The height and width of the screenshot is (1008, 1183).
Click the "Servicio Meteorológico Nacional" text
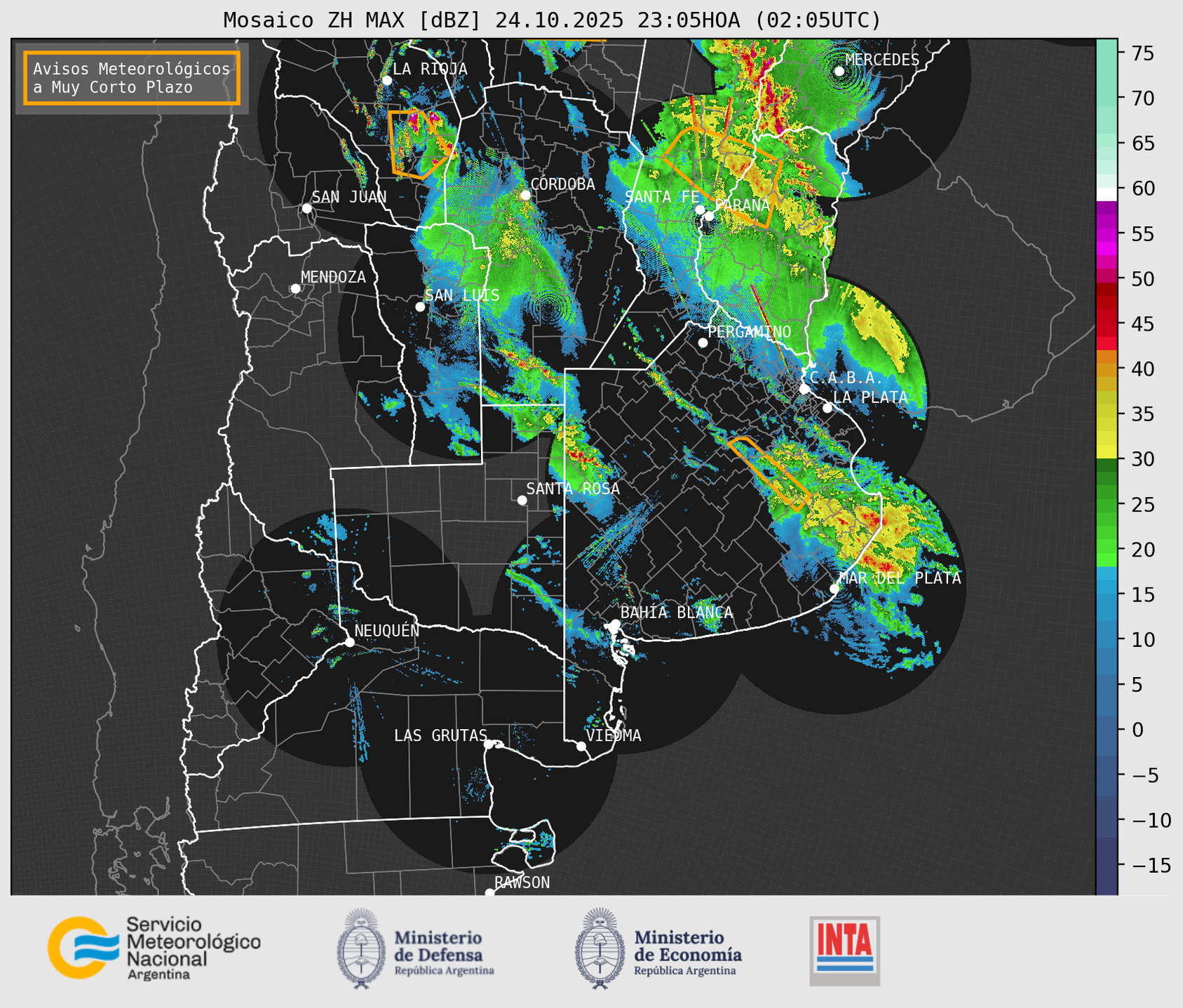193,941
